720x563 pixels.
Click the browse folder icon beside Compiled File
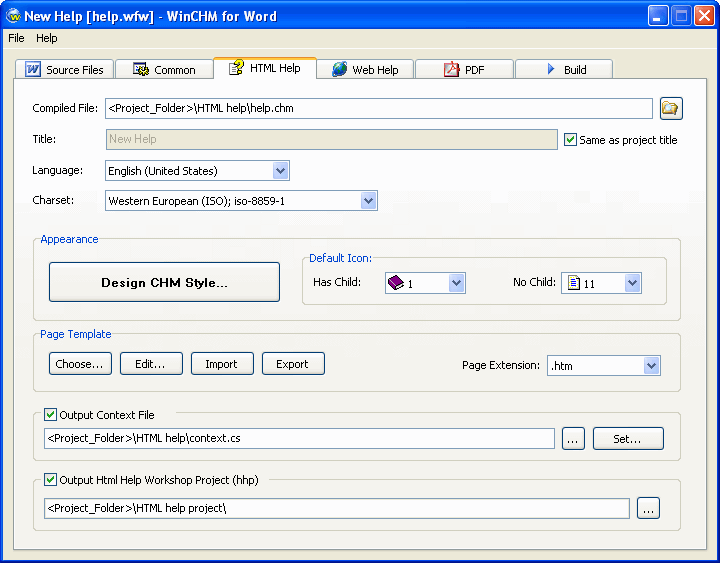(670, 108)
